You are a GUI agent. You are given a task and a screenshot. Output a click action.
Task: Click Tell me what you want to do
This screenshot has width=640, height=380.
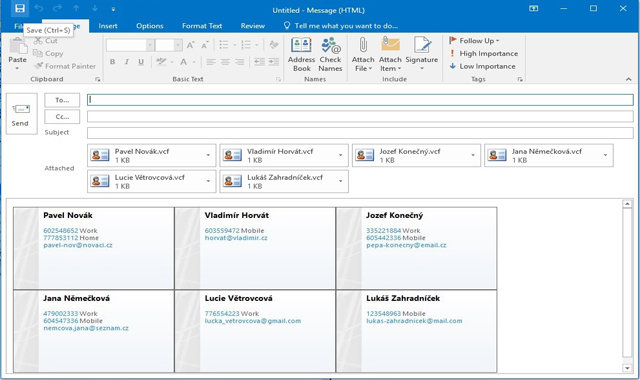click(x=341, y=26)
